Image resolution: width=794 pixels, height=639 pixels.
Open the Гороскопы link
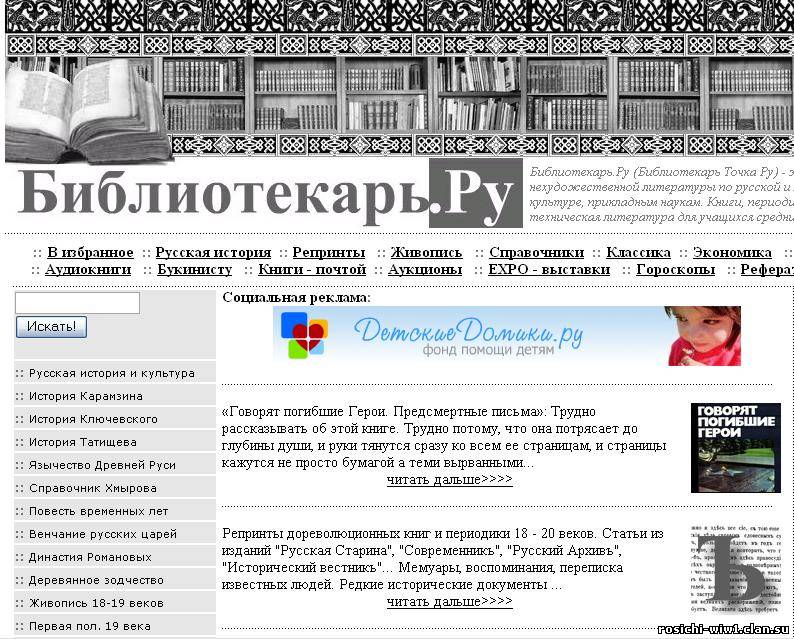tap(676, 269)
